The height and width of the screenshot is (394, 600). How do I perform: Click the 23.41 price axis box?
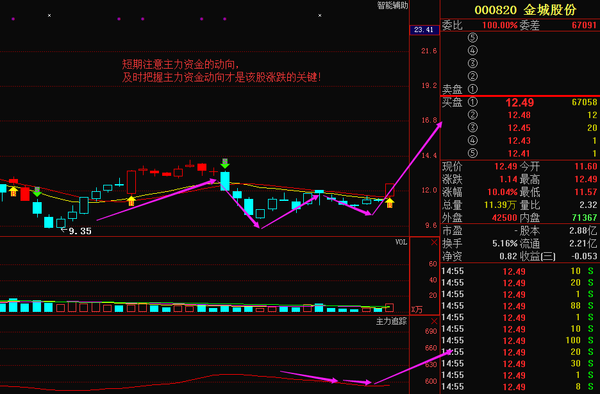coord(424,30)
